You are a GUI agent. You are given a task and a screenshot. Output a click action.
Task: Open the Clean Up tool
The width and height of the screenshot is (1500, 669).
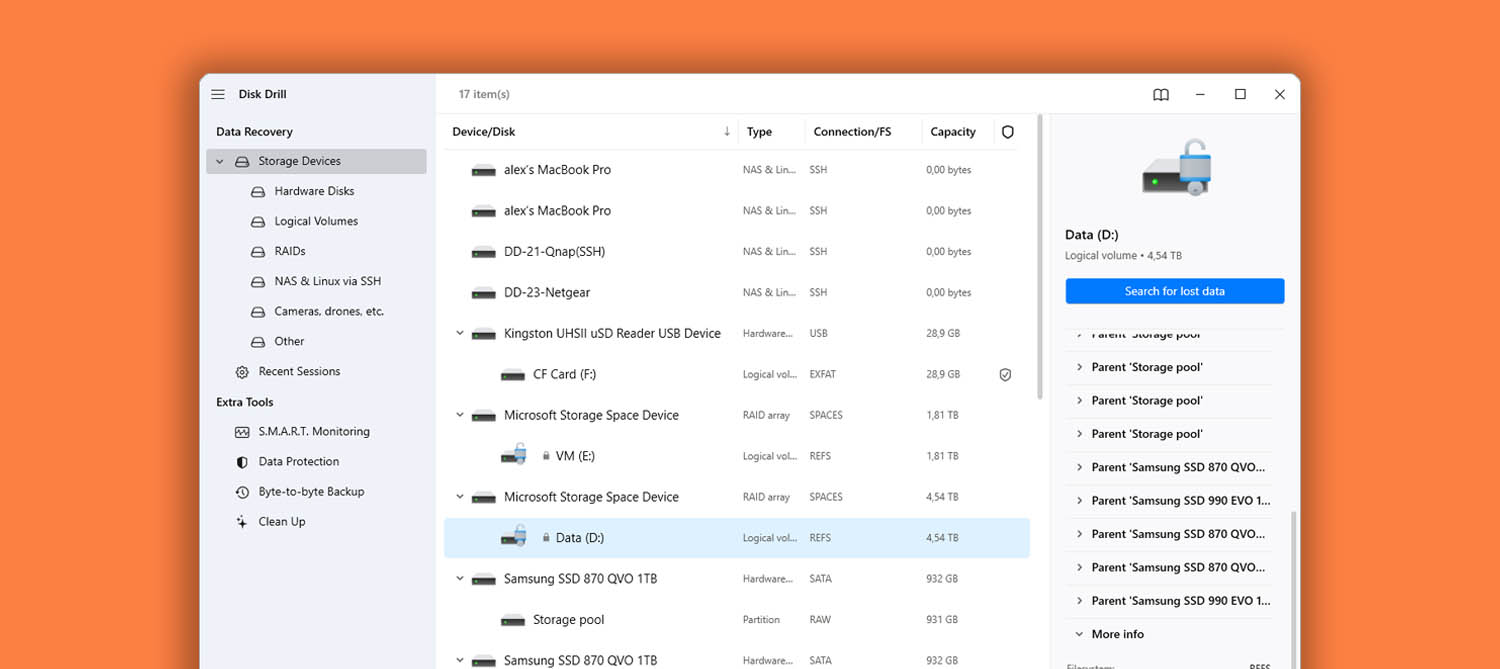point(281,521)
